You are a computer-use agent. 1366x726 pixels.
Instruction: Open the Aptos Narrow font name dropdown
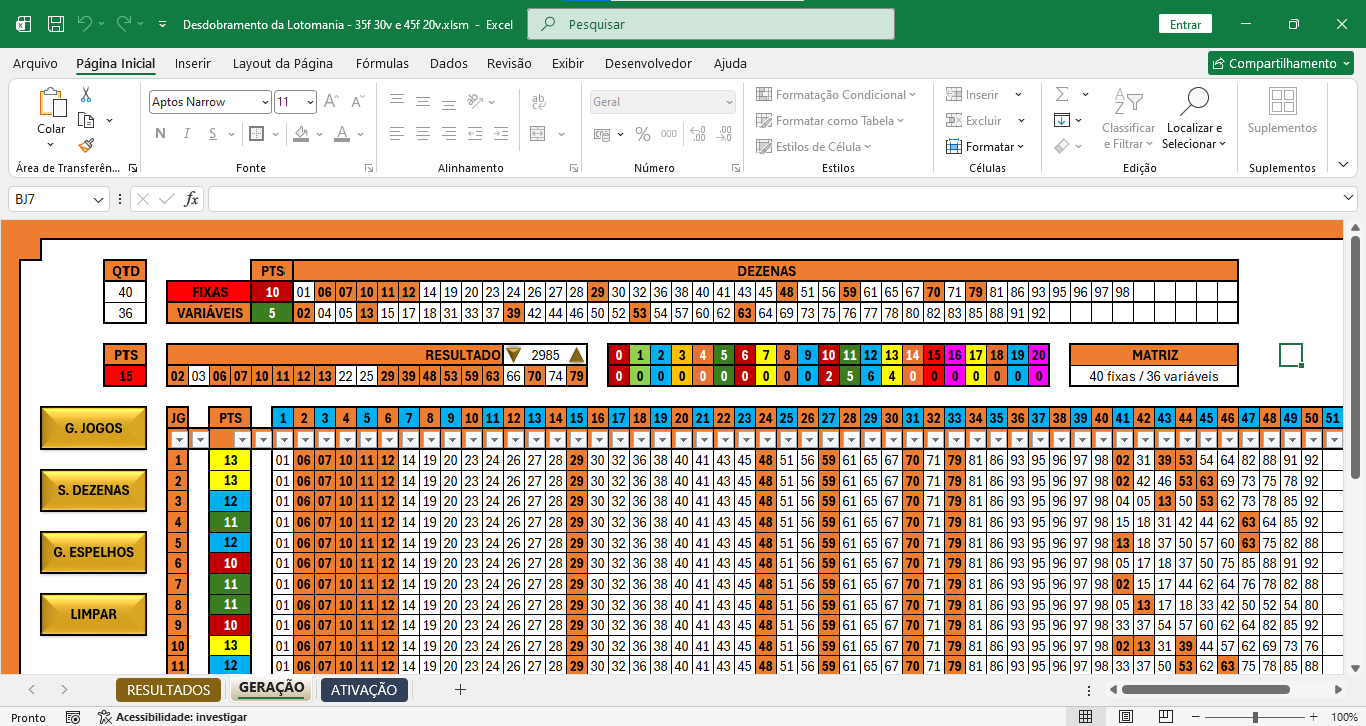(264, 102)
